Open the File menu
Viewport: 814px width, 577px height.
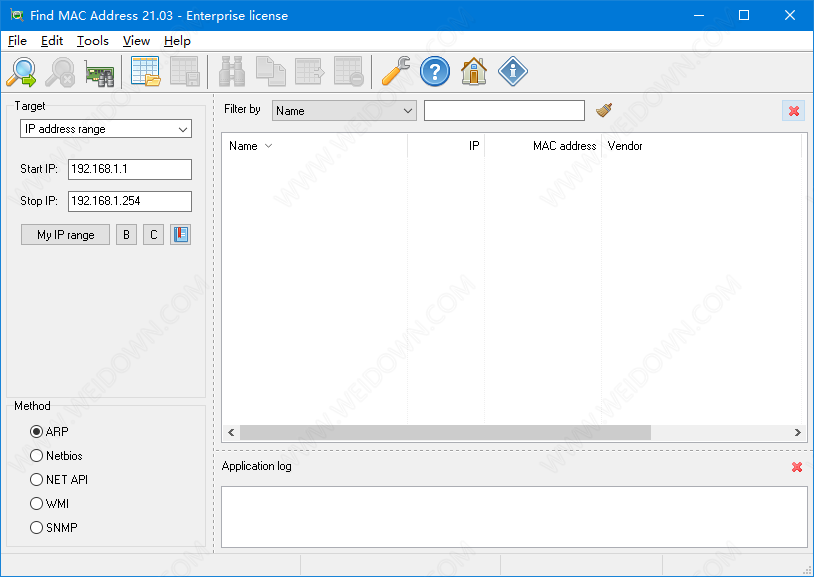17,41
